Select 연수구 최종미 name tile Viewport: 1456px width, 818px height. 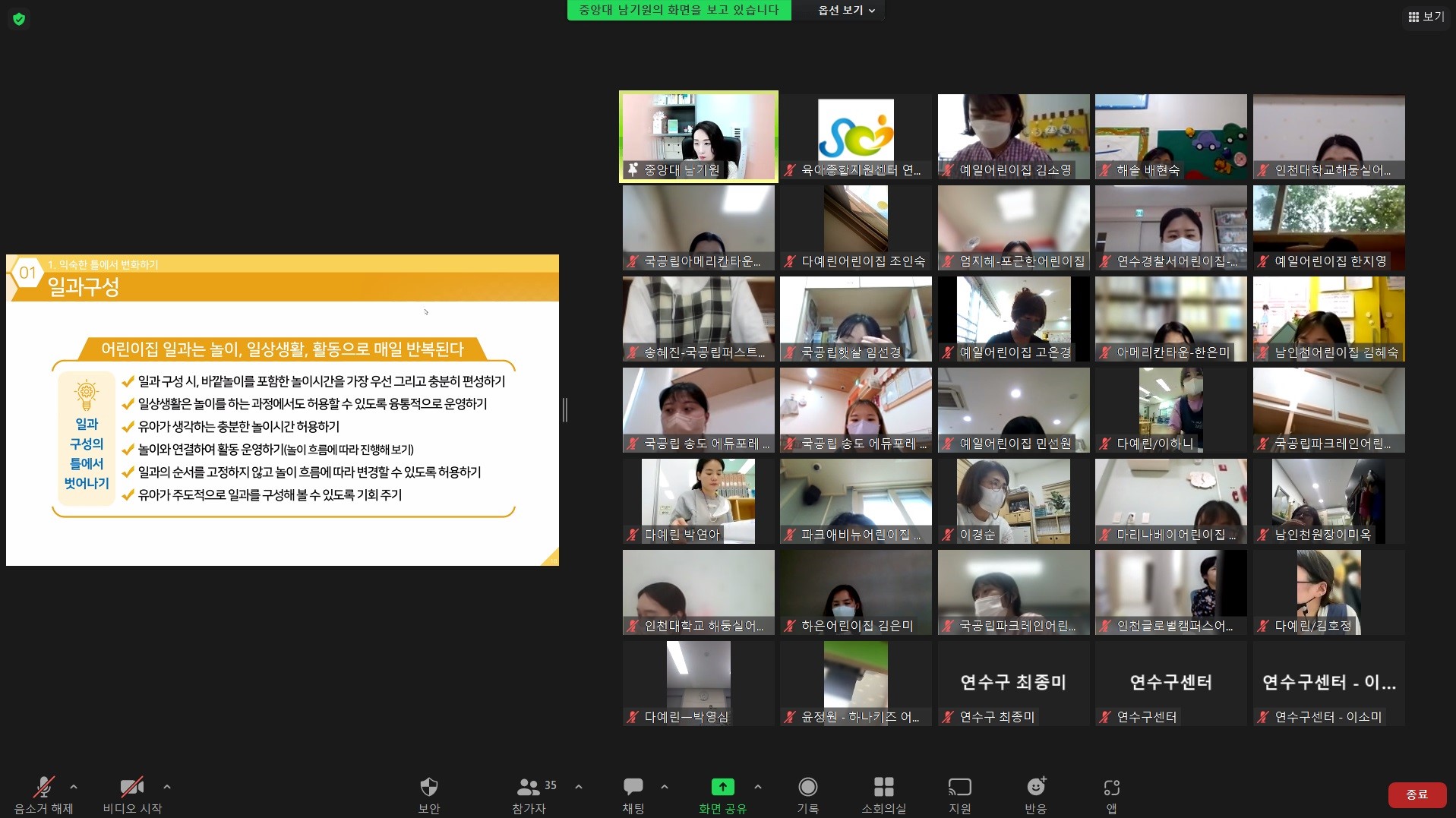(1013, 684)
